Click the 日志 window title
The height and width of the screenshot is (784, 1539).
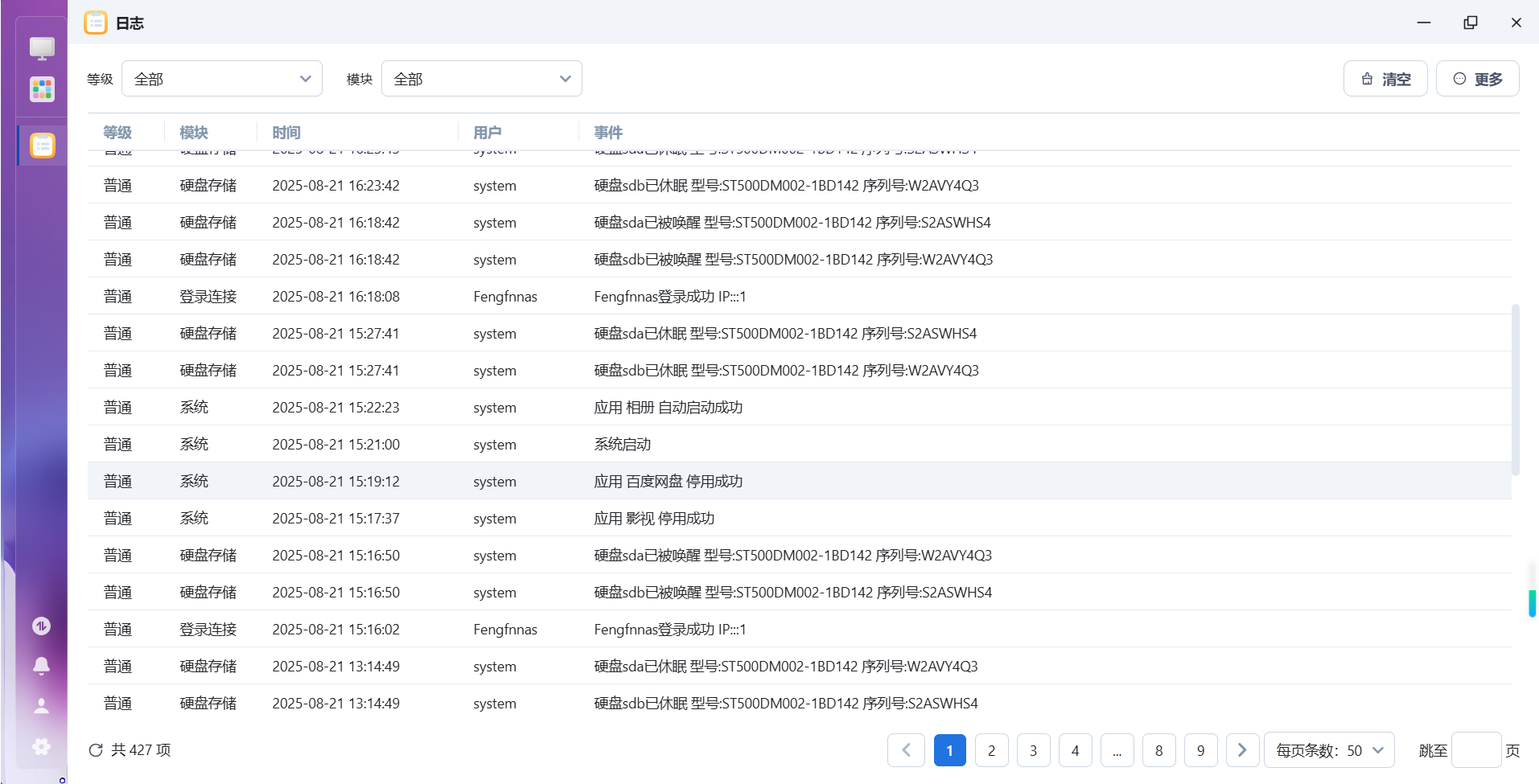point(130,23)
